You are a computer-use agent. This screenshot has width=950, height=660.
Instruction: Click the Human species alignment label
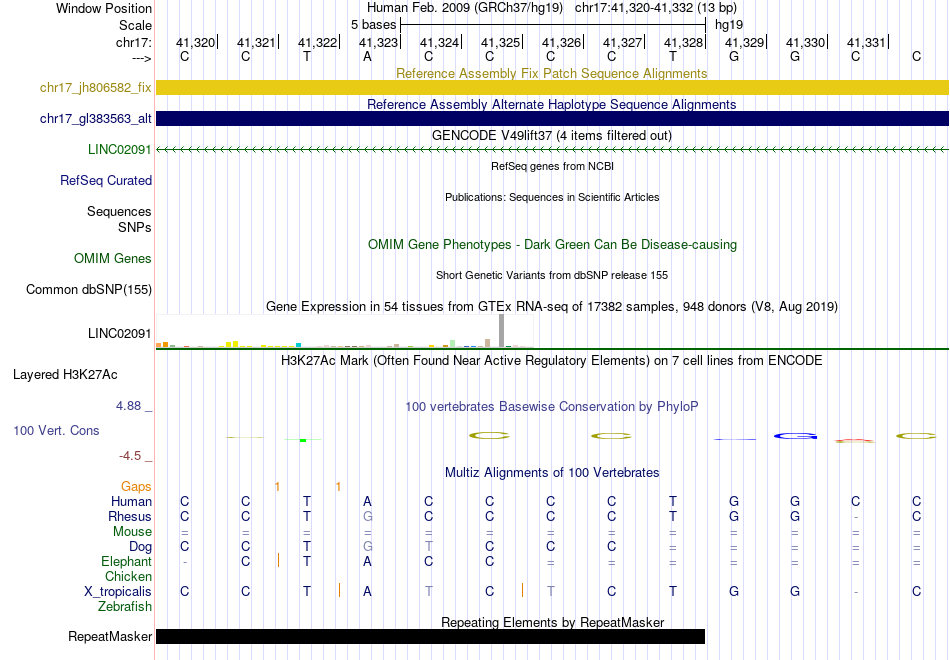point(131,501)
